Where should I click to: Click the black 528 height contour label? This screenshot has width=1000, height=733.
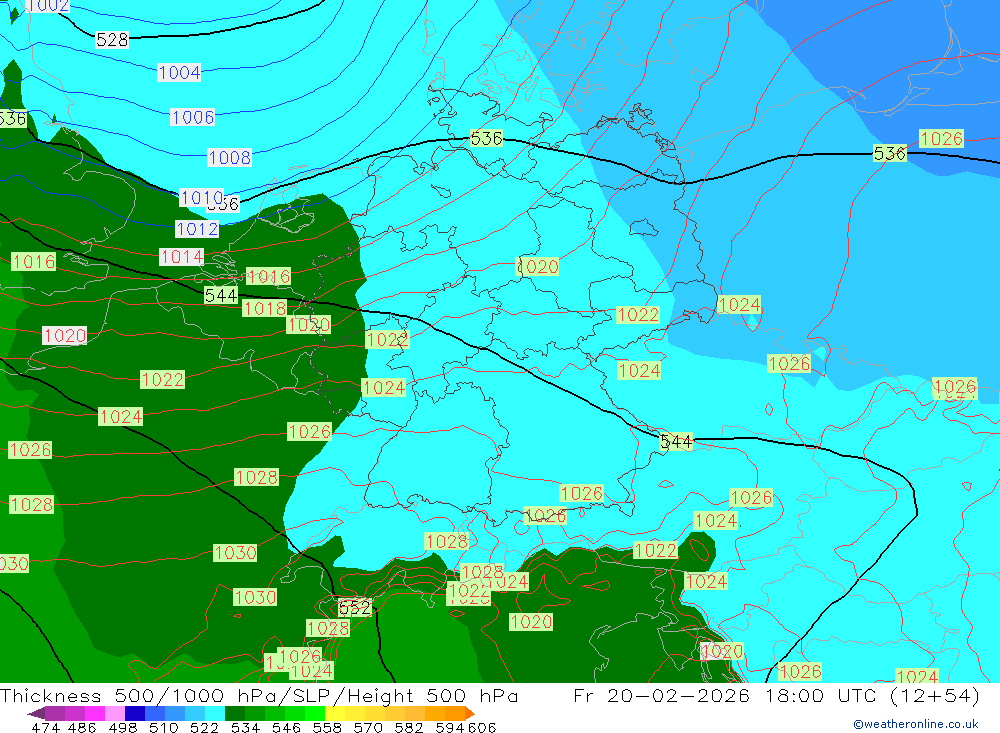click(x=112, y=40)
